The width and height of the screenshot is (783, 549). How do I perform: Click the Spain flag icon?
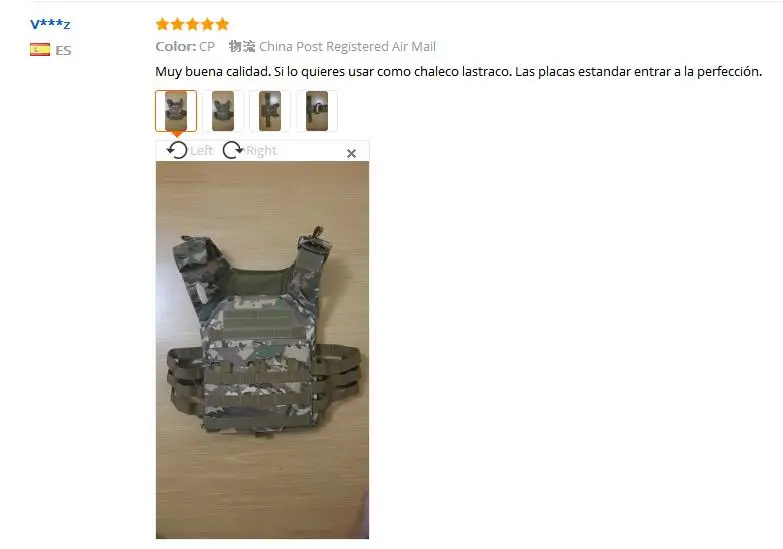tap(40, 49)
